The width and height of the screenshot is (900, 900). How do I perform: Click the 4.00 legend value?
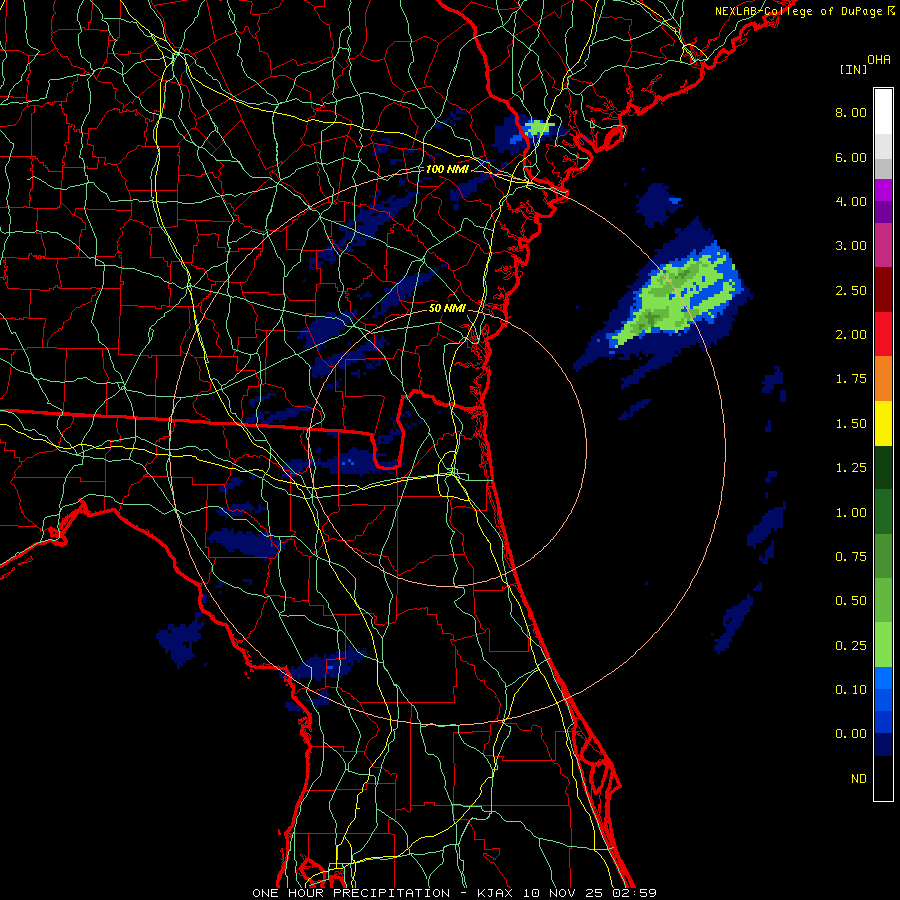[x=851, y=201]
